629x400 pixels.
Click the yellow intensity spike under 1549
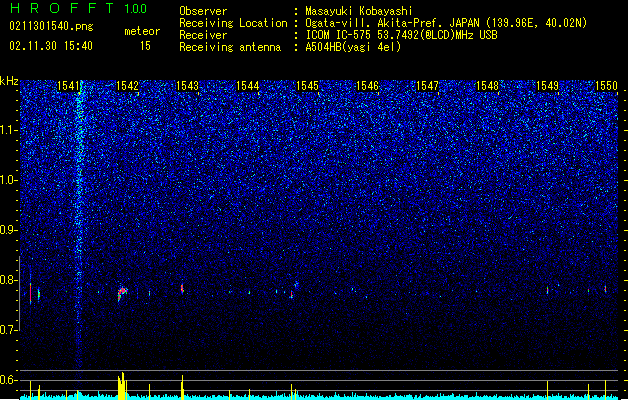(x=548, y=390)
